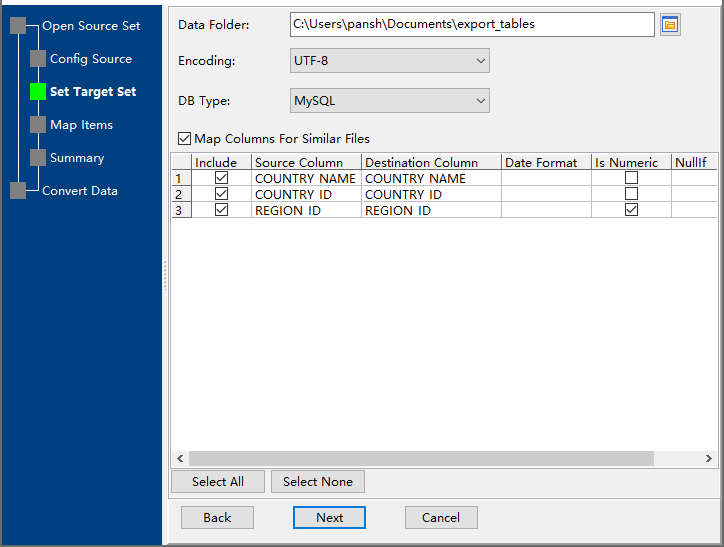724x547 pixels.
Task: Click the Open Source Set step marker
Action: (18, 26)
